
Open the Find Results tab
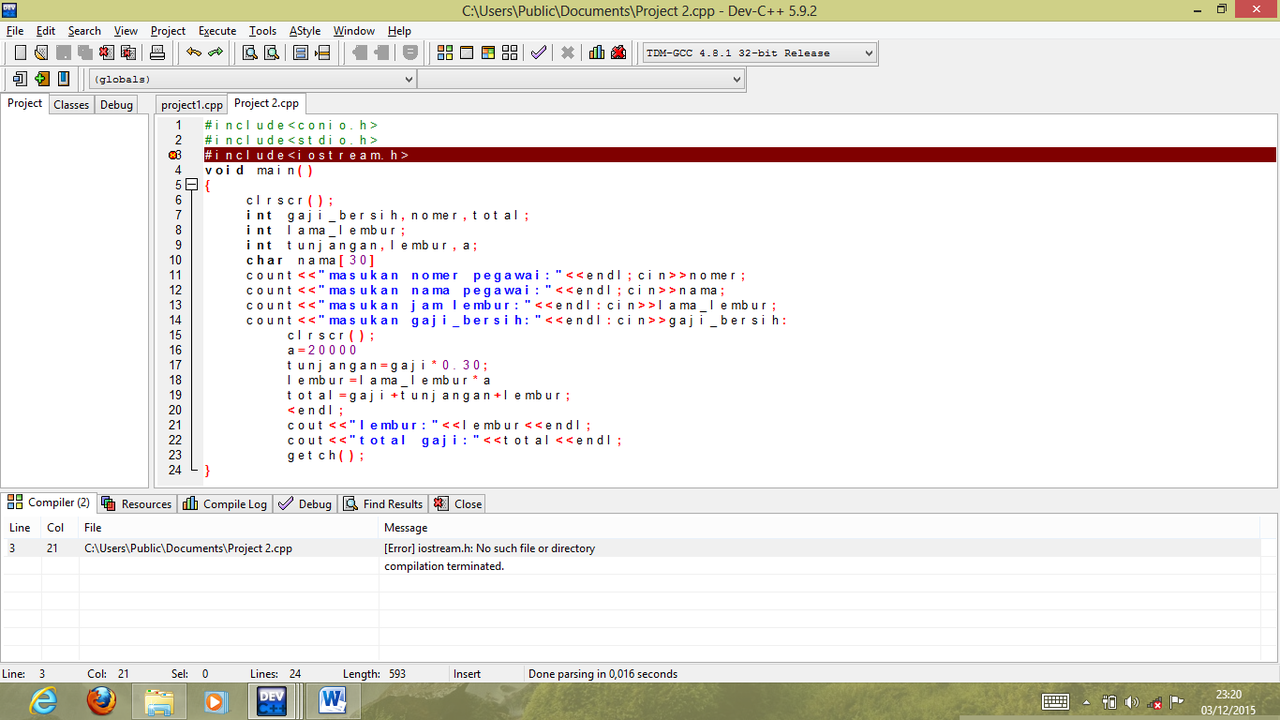point(384,504)
